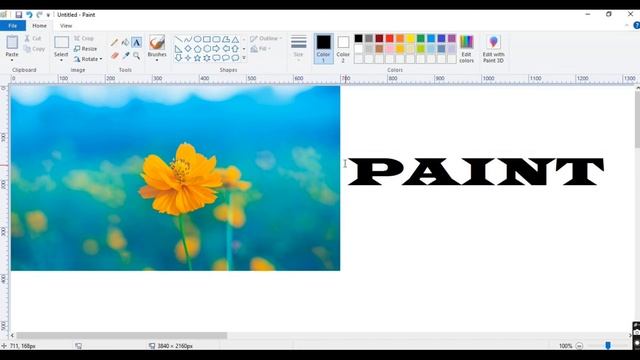Pick the purple palette color

pyautogui.click(x=452, y=38)
